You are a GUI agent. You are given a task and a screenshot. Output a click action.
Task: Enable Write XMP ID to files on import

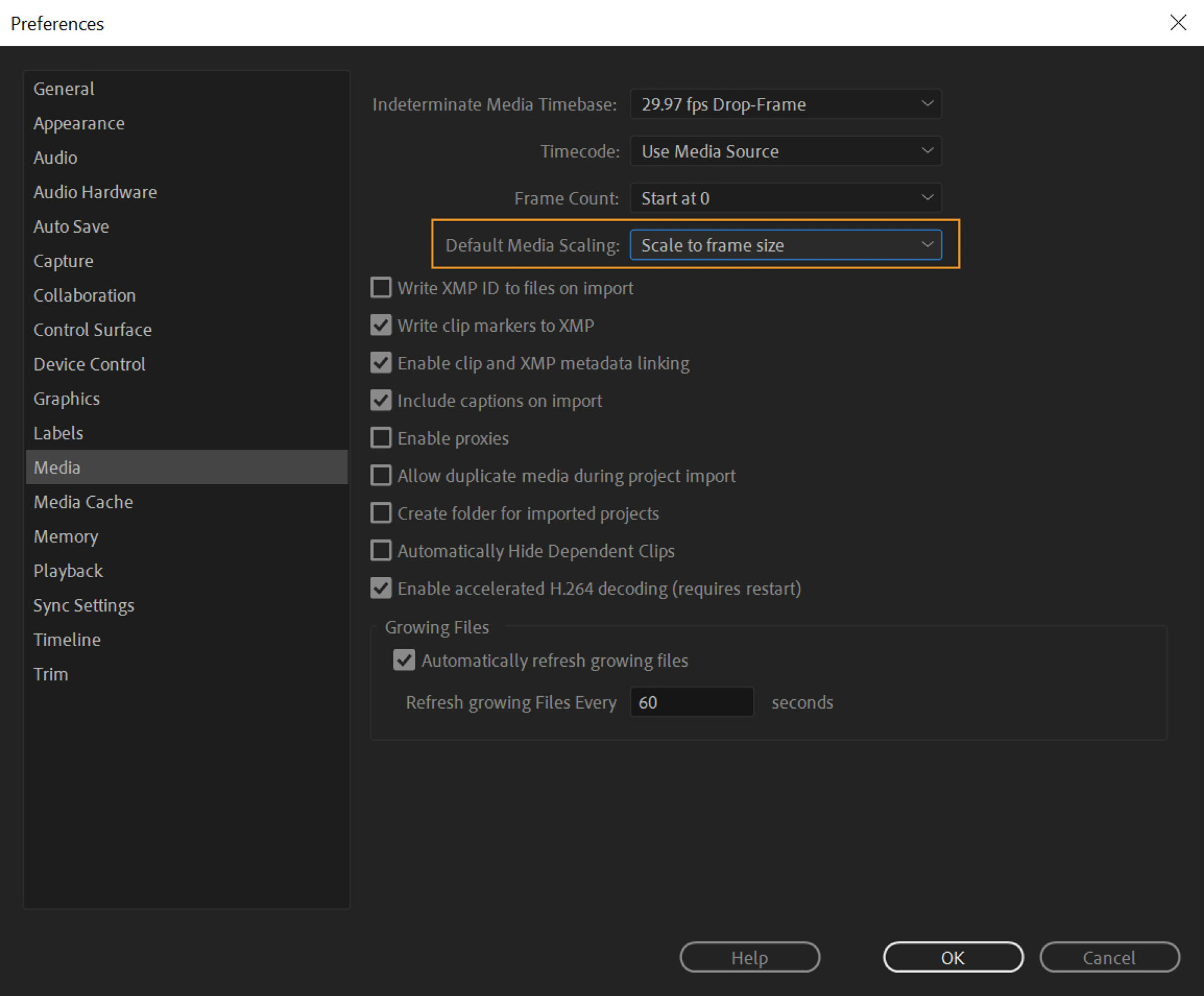pos(381,288)
